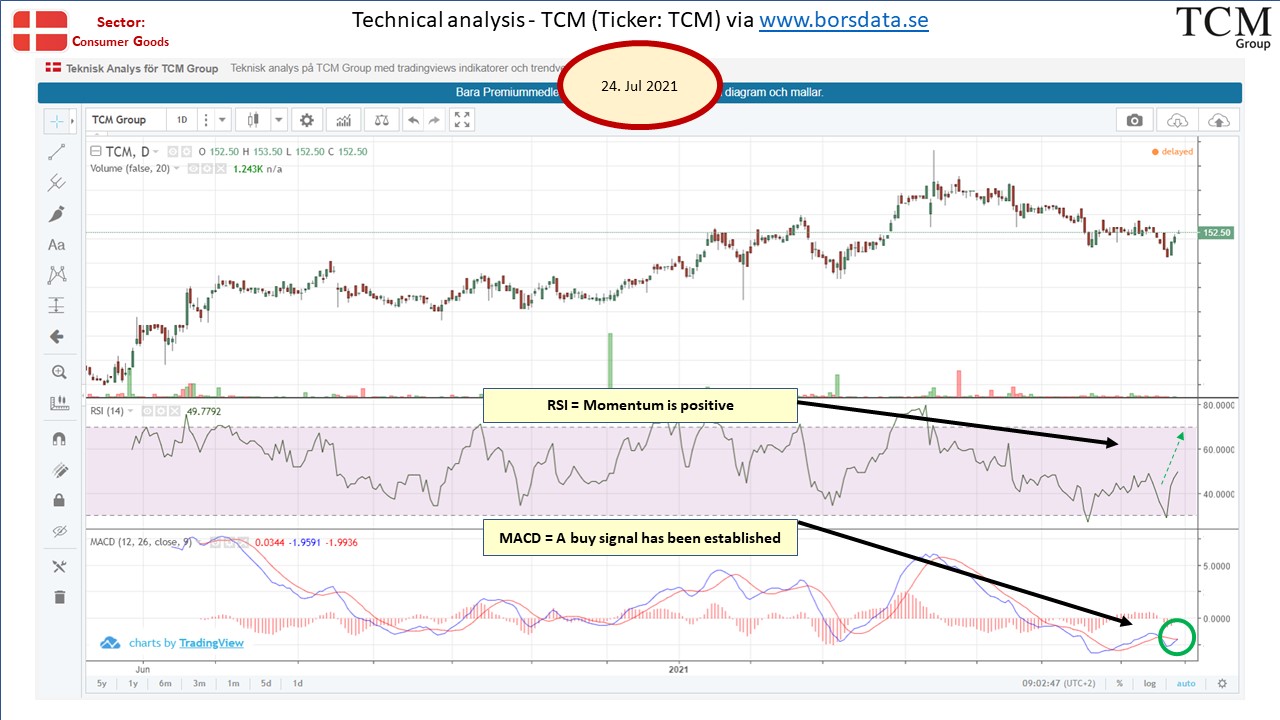Hide the RSI indicator via eye icon
The image size is (1280, 720).
(x=146, y=410)
